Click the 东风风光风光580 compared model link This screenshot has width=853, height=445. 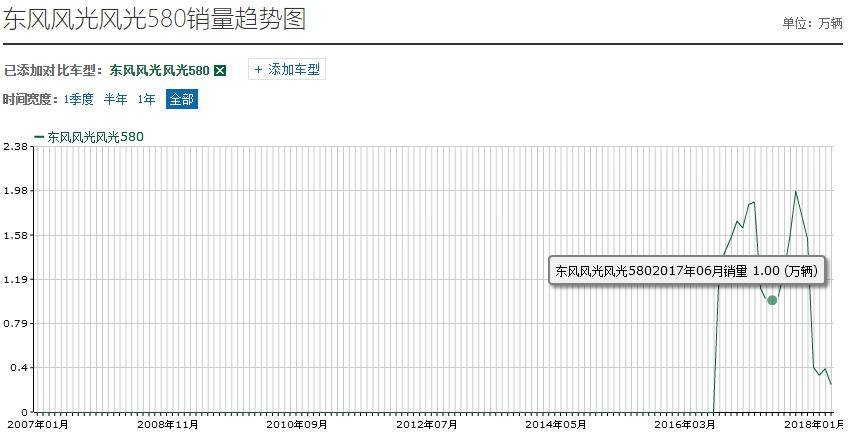[159, 71]
